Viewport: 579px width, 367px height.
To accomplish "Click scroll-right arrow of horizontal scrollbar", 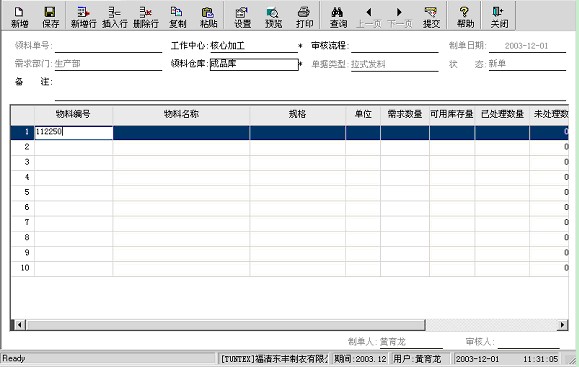I will click(562, 325).
